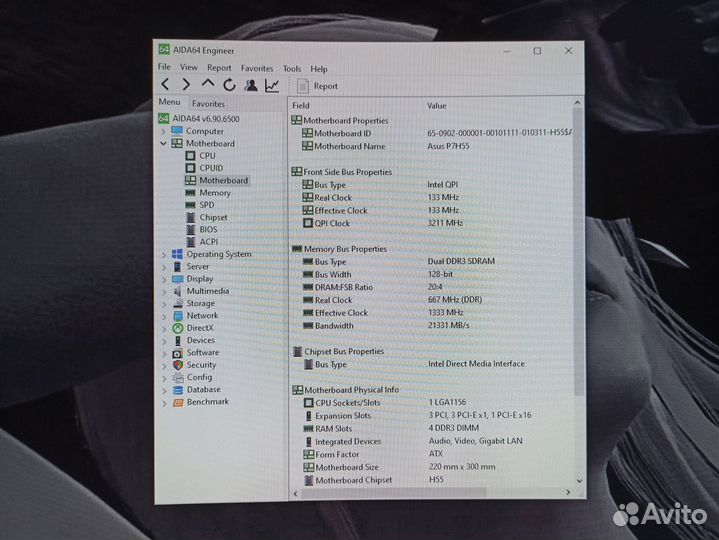This screenshot has width=719, height=540.
Task: Open the File menu
Action: [164, 67]
